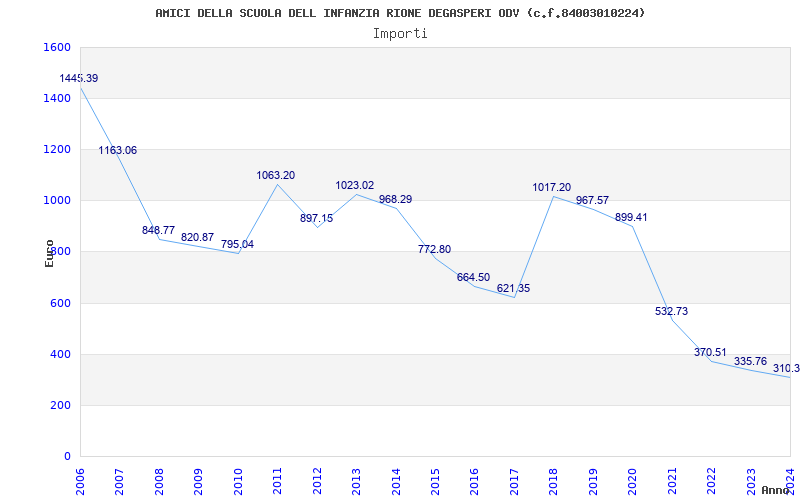Click the 621.35 data label
Screen dimensions: 800x500
(x=513, y=289)
